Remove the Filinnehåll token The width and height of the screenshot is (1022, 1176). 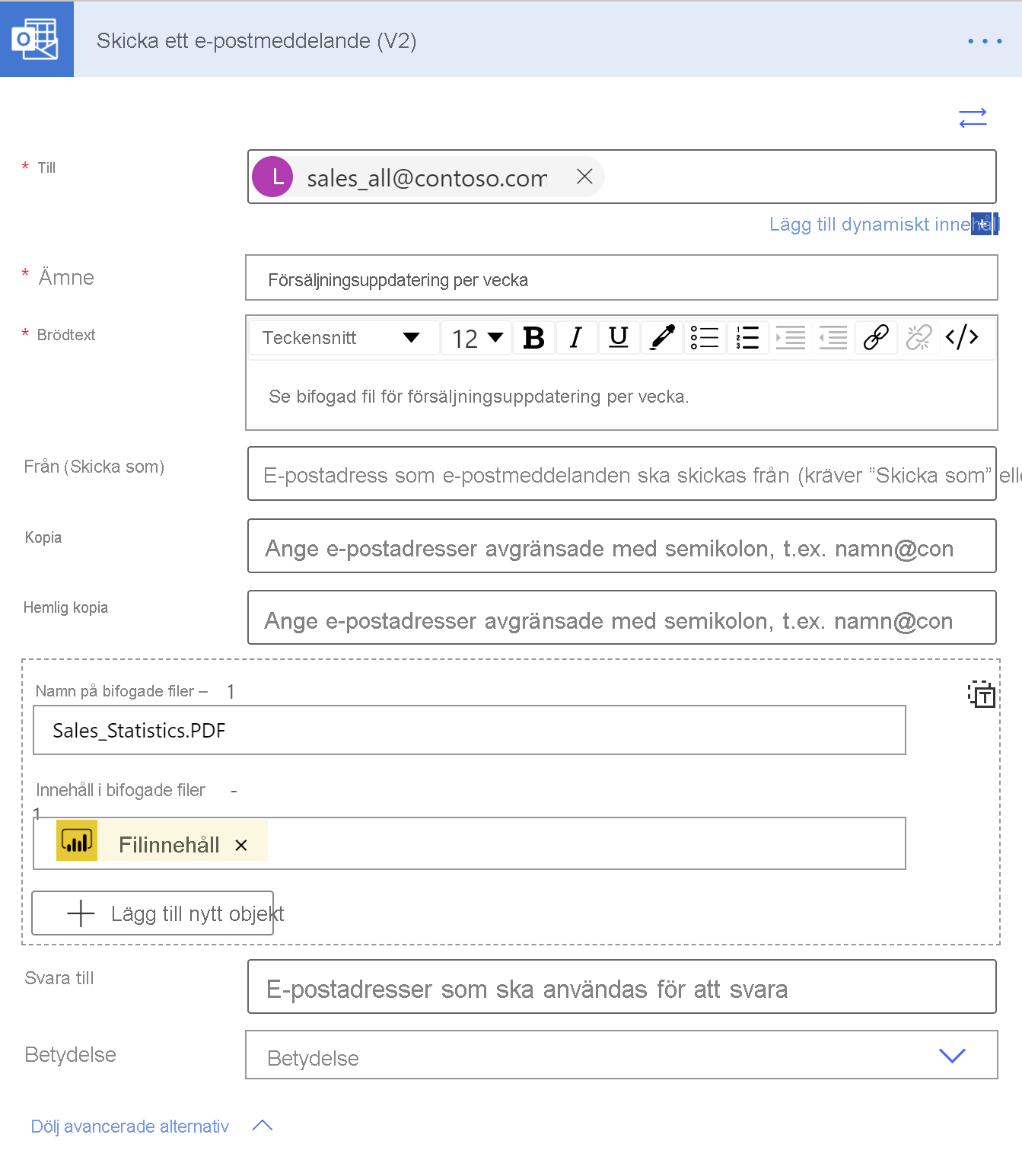(x=241, y=845)
